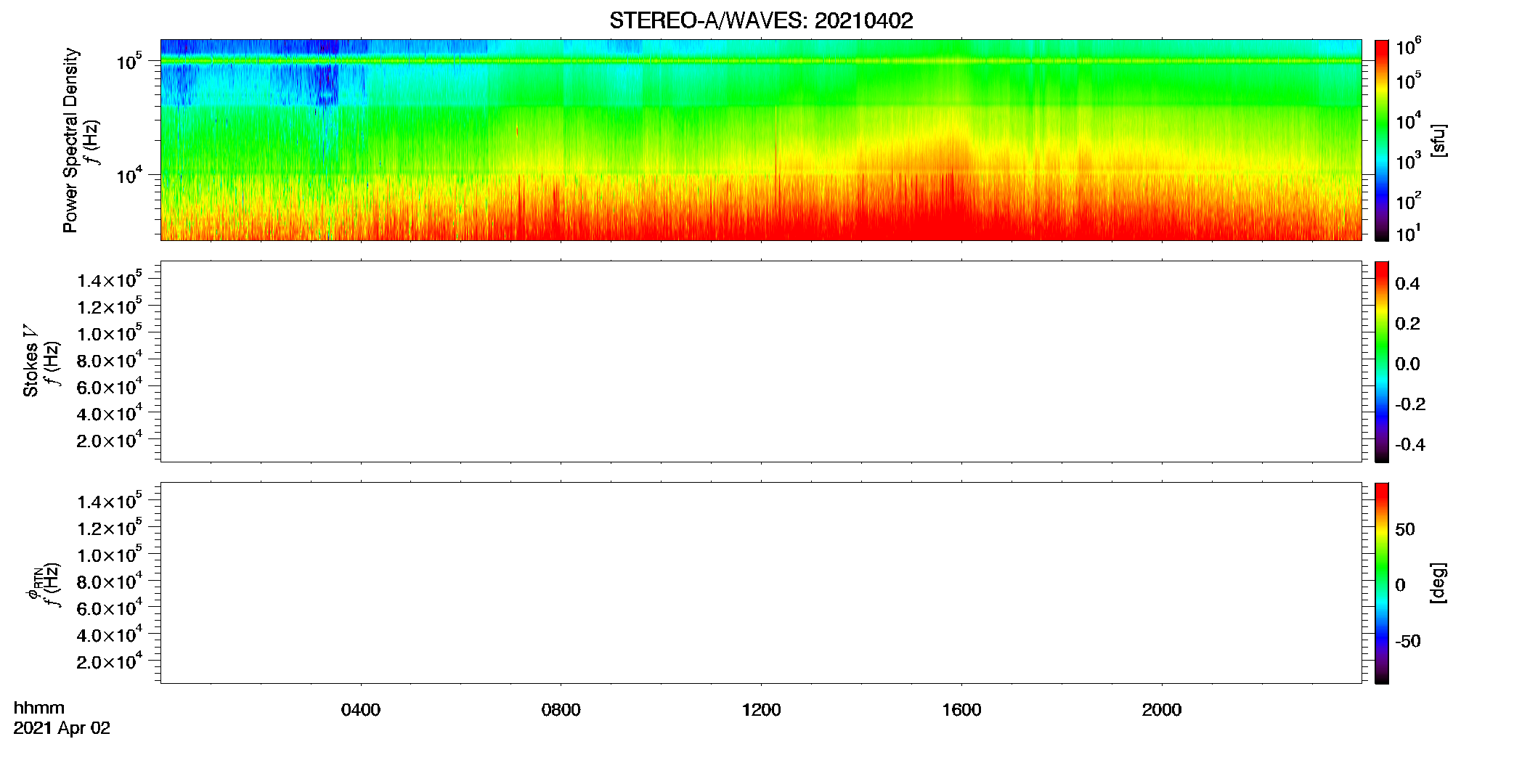Viewport: 1522px width, 784px height.
Task: Click the phi RTN degrees color bar
Action: coord(1382,583)
